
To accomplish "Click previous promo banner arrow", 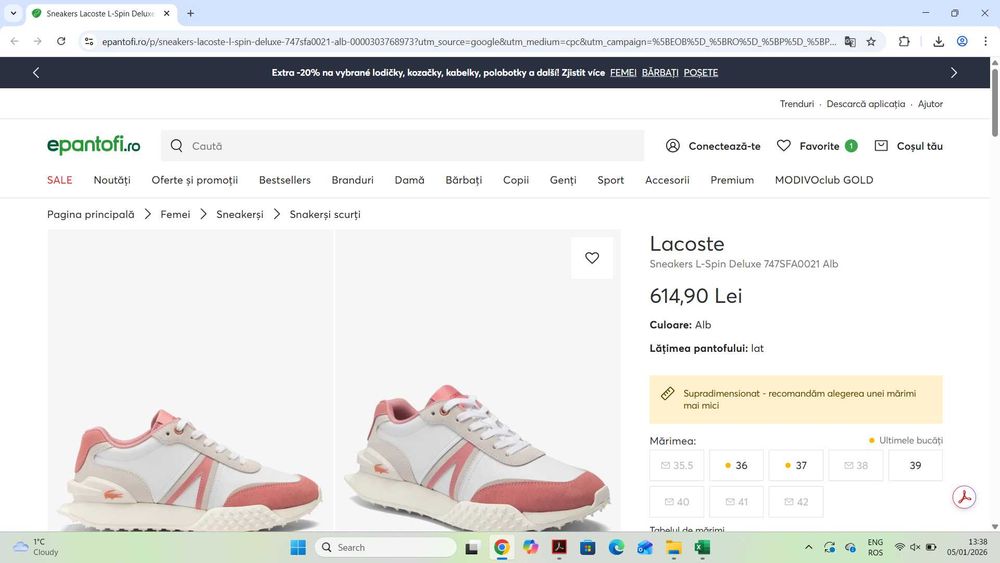I will (36, 73).
